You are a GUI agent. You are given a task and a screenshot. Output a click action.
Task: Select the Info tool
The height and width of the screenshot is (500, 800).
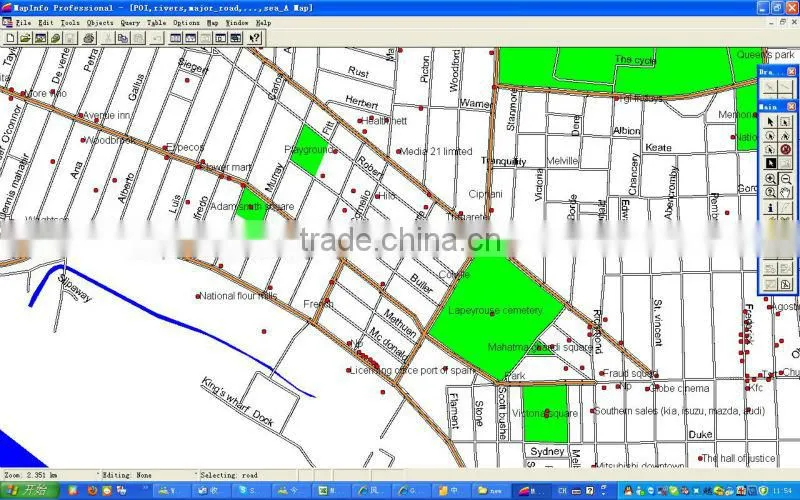(770, 208)
